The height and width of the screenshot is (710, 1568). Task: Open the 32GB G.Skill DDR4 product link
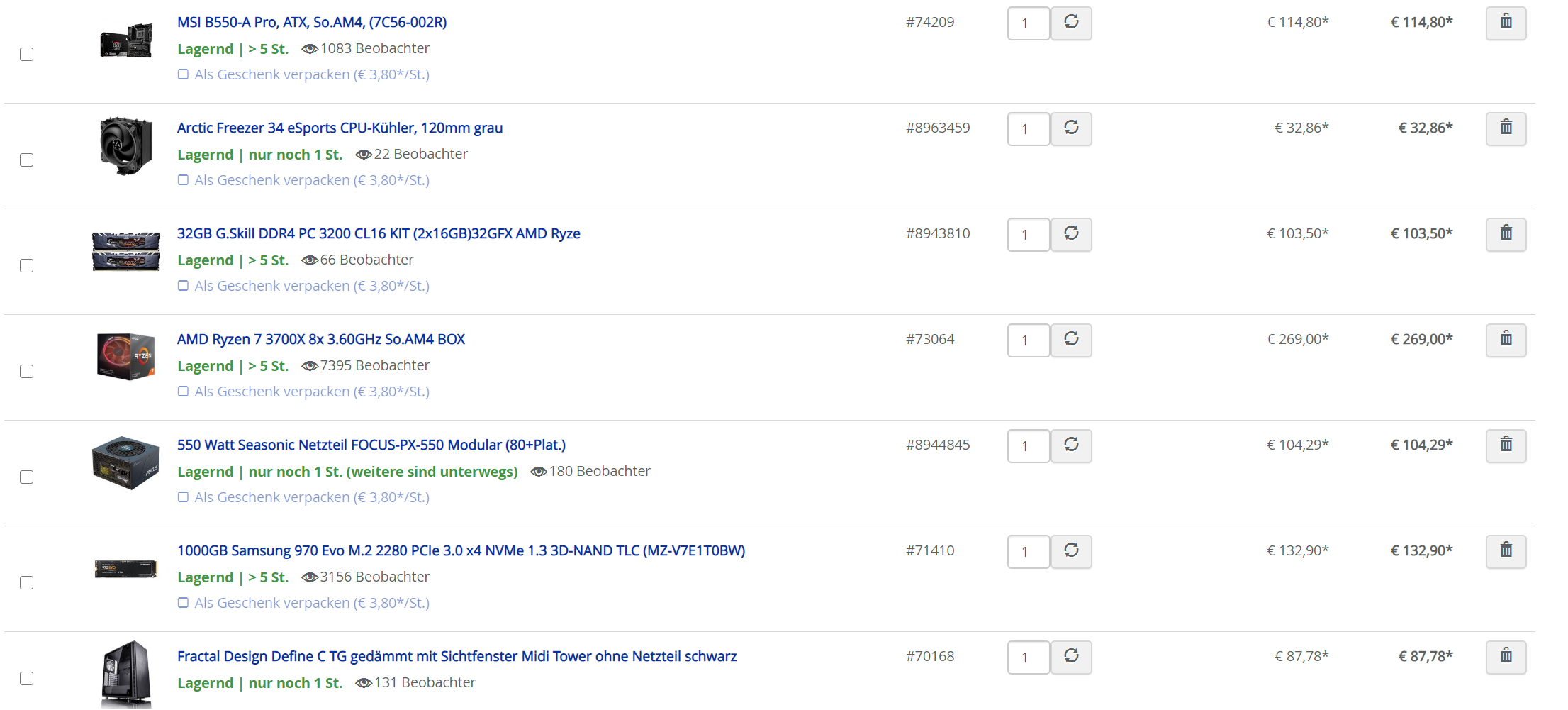pos(379,233)
